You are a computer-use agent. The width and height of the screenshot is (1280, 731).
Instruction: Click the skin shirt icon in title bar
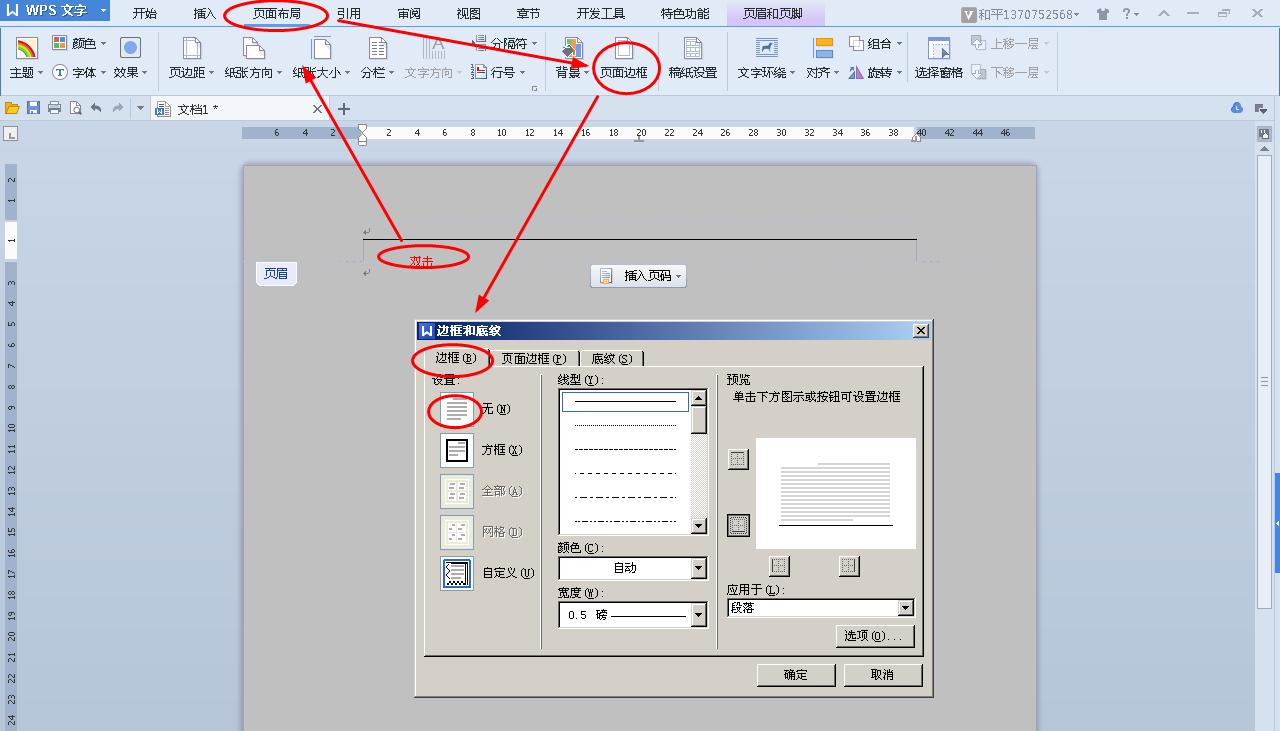click(1103, 14)
